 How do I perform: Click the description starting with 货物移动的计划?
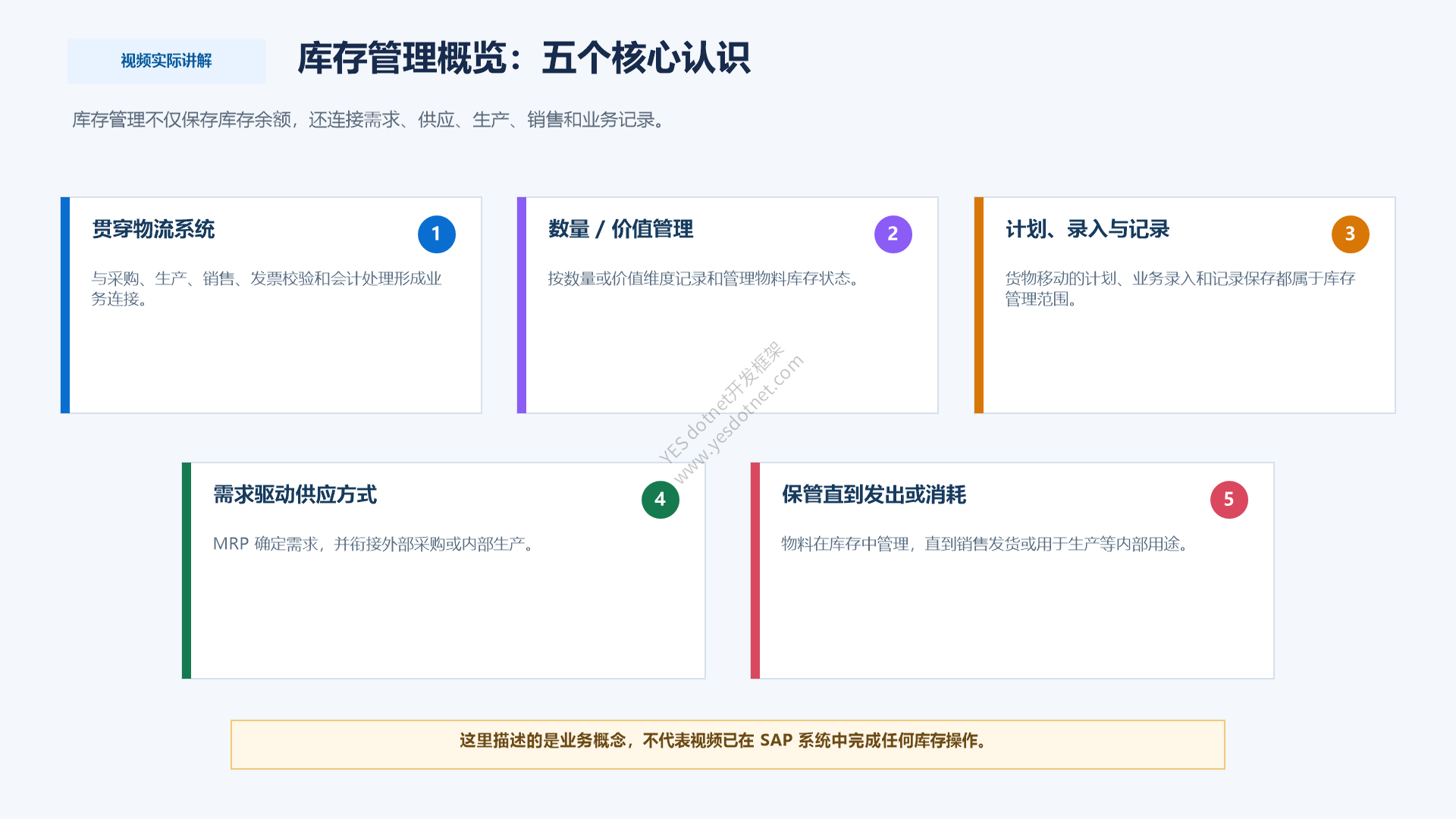1180,289
